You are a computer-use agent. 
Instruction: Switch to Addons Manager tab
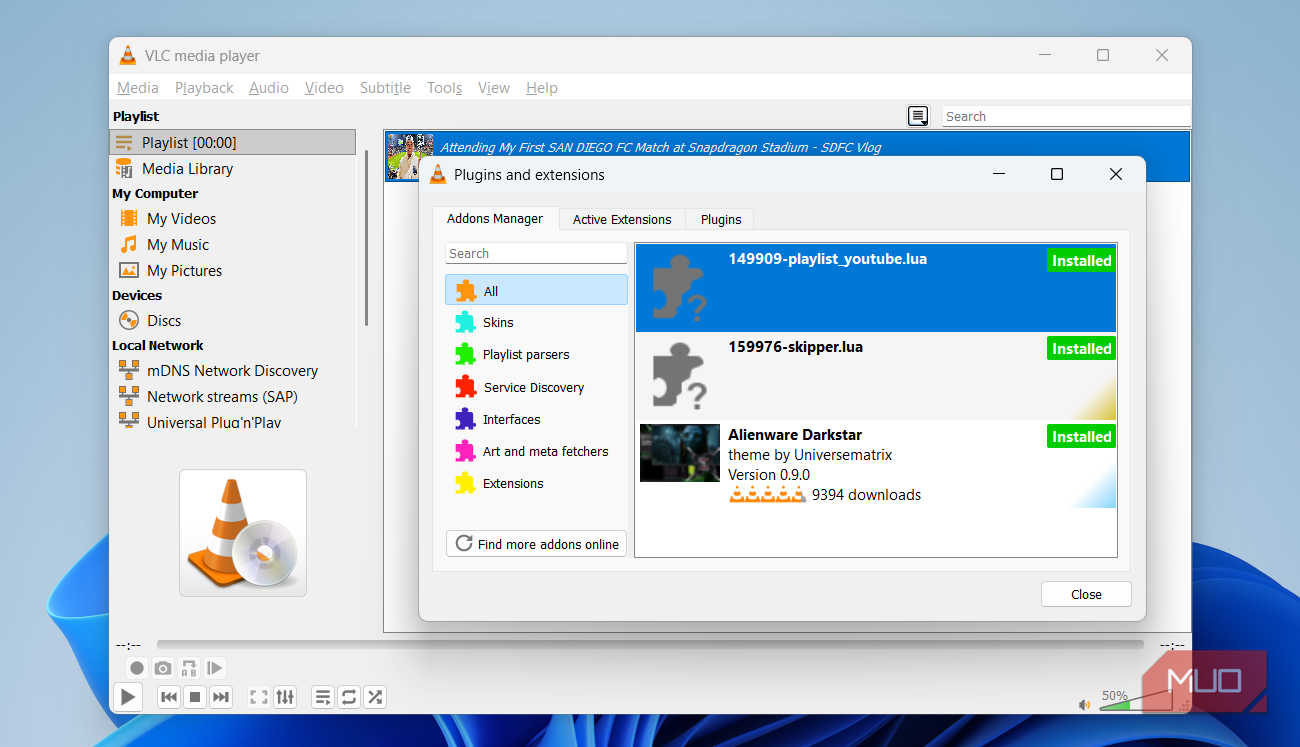[495, 218]
